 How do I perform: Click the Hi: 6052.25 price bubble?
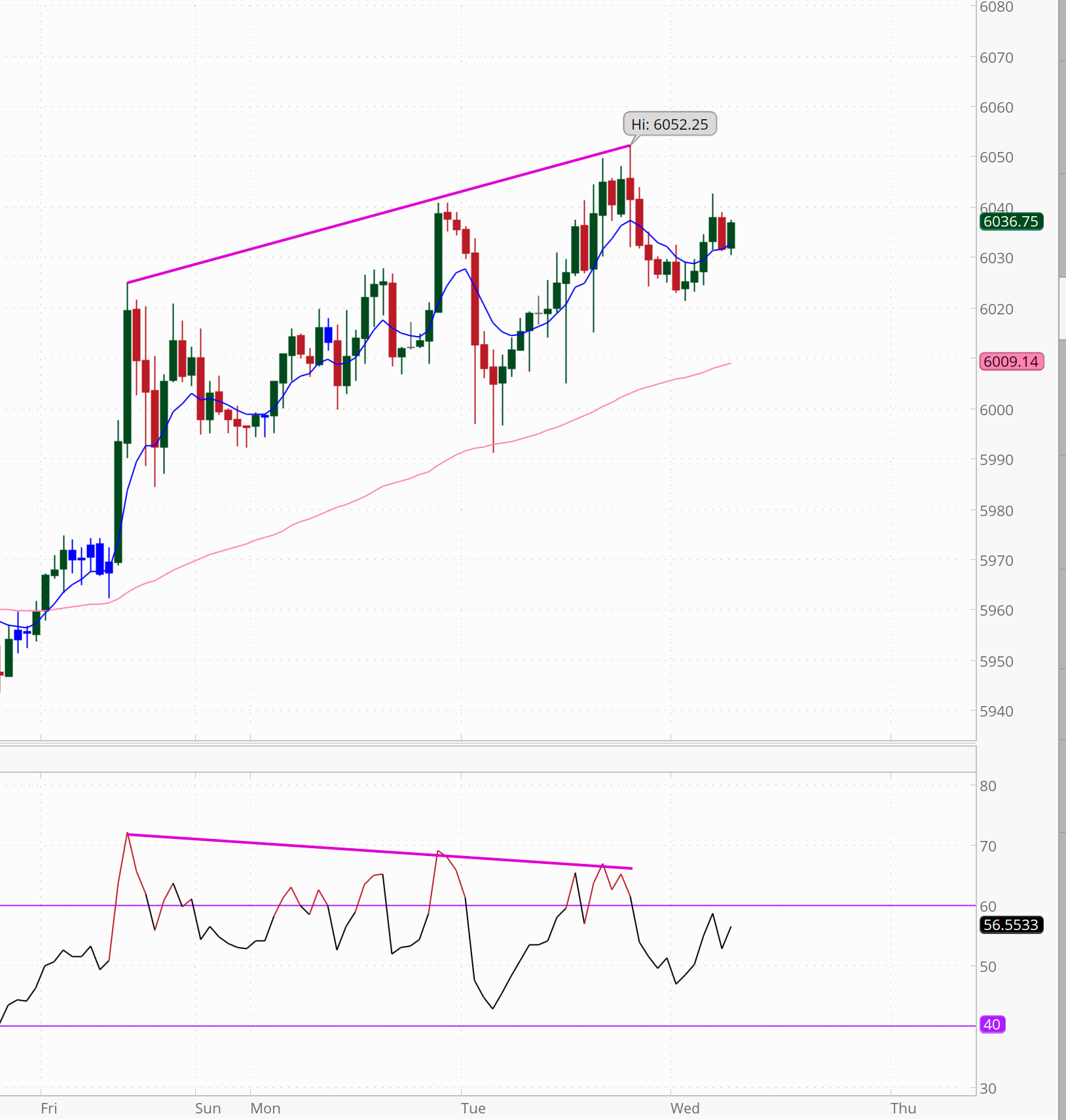[669, 124]
